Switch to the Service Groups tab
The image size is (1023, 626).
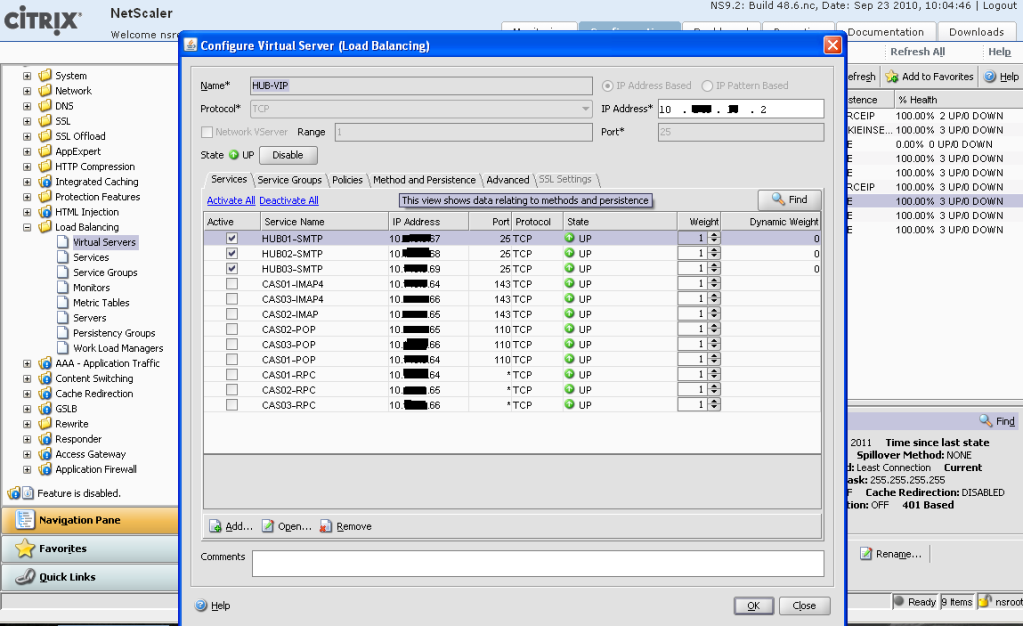pyautogui.click(x=289, y=180)
